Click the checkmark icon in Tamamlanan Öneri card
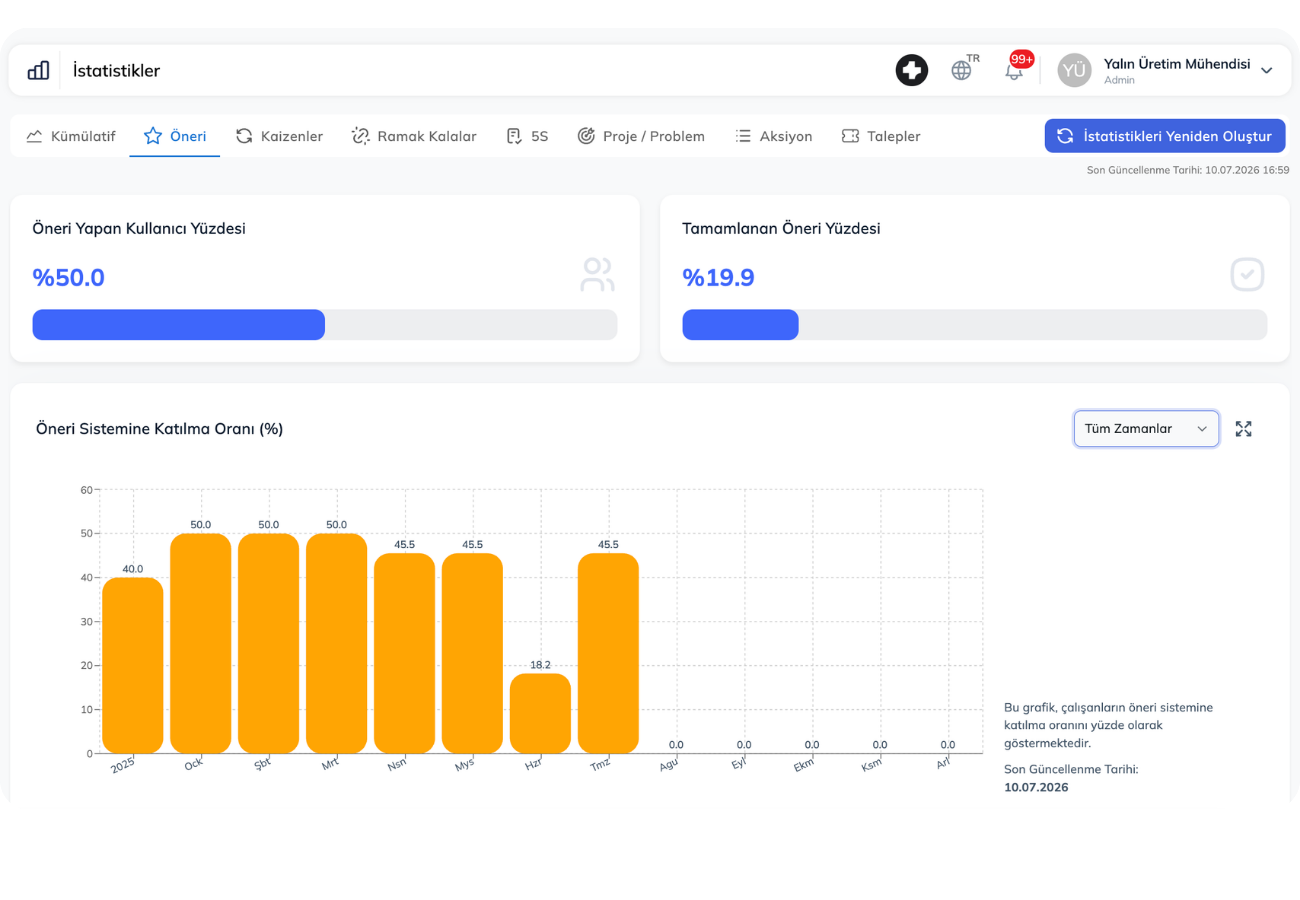 pos(1247,275)
